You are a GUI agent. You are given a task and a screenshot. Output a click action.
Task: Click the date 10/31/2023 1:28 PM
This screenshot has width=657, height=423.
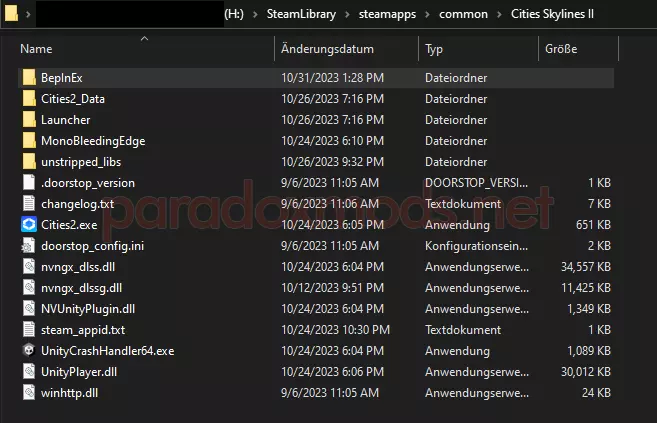332,78
